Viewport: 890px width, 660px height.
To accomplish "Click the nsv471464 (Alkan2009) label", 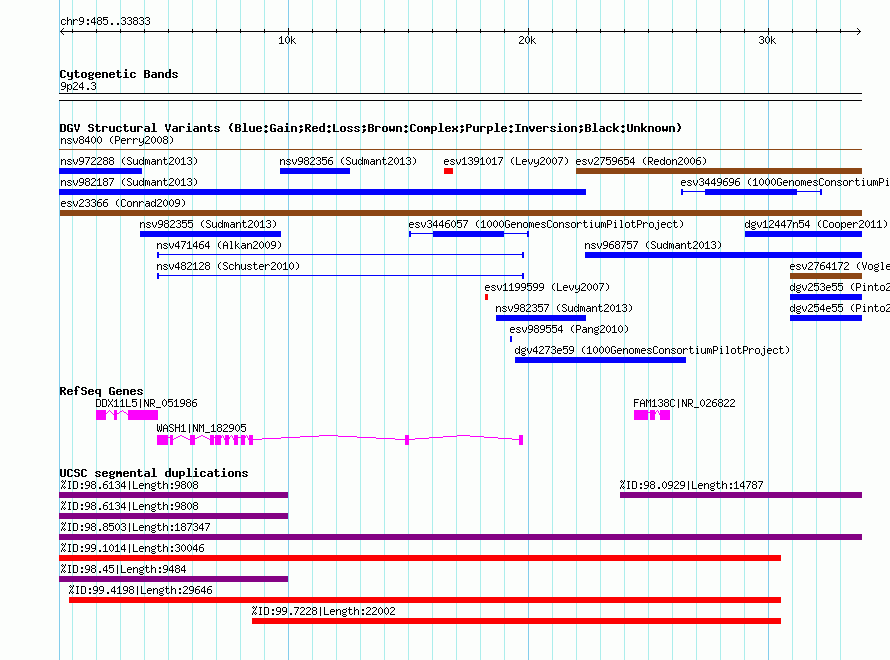I will pyautogui.click(x=219, y=245).
